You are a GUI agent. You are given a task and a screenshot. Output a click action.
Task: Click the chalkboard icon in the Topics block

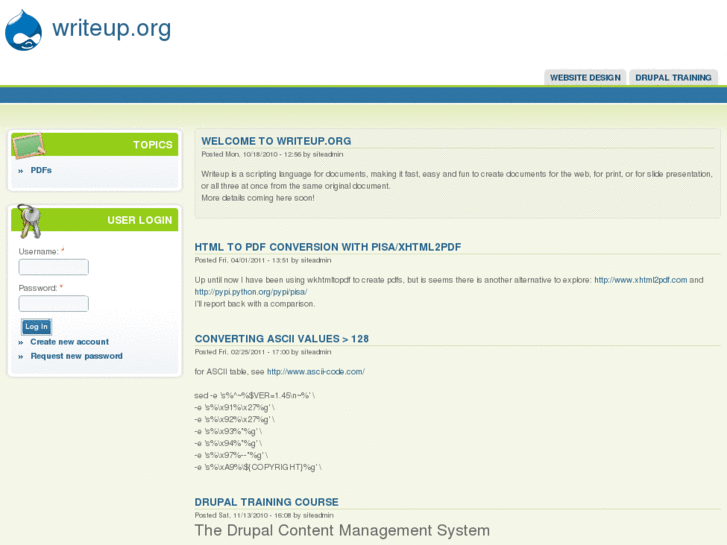(x=28, y=145)
